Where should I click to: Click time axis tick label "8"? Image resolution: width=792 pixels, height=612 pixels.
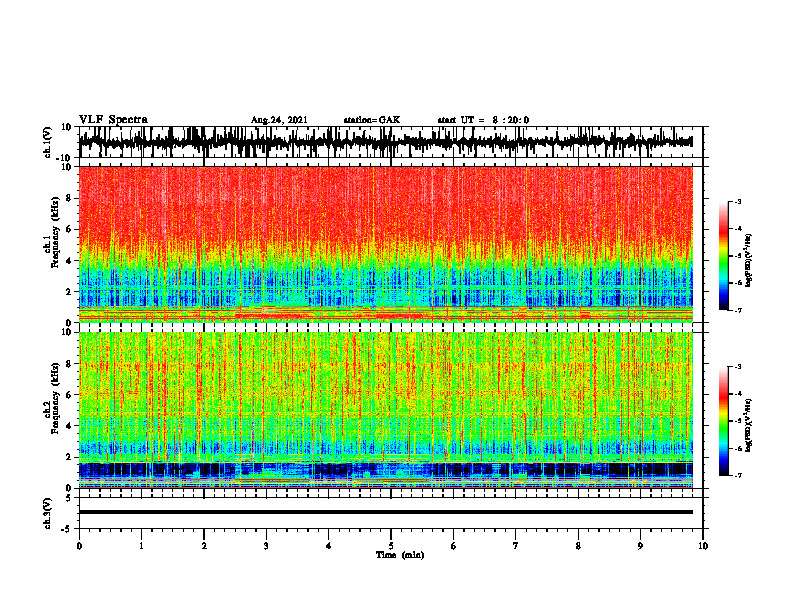tap(578, 546)
